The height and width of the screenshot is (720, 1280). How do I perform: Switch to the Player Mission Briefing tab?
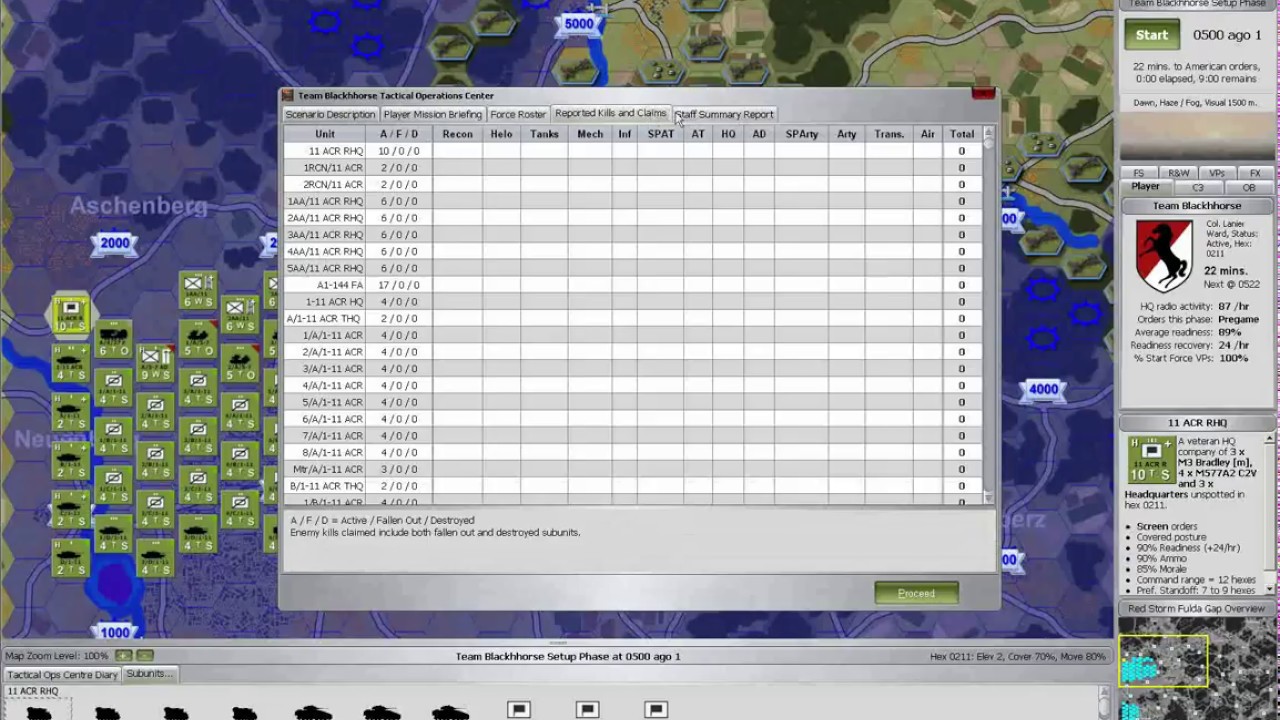coord(432,114)
